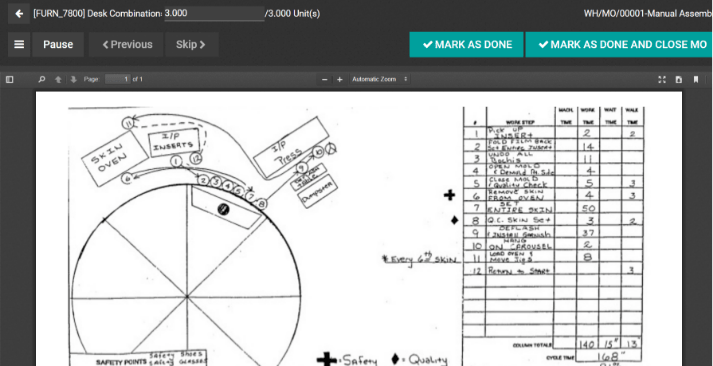The height and width of the screenshot is (366, 713).
Task: Switch PDF to presentation mode
Action: pos(662,80)
